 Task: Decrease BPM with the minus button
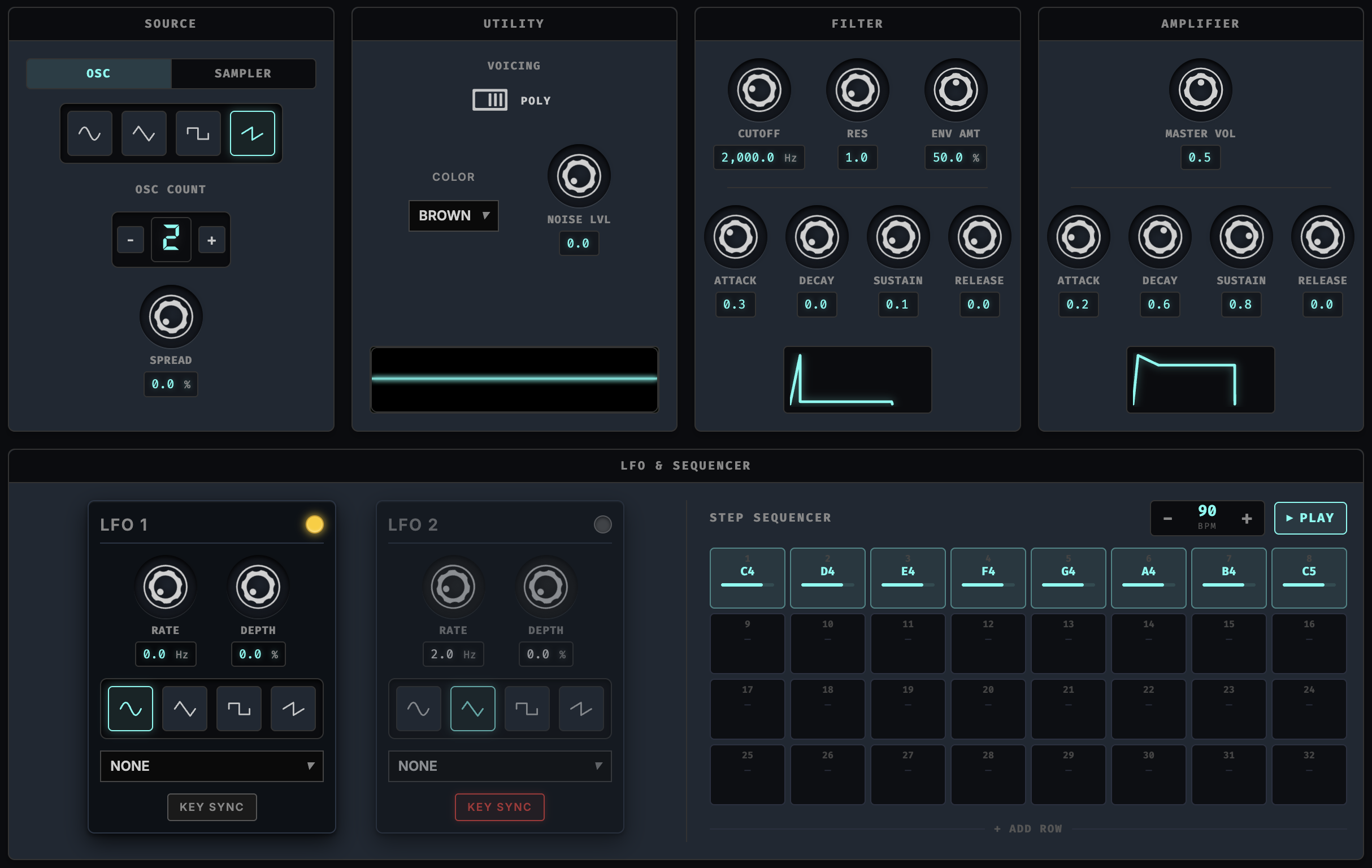click(x=1167, y=518)
